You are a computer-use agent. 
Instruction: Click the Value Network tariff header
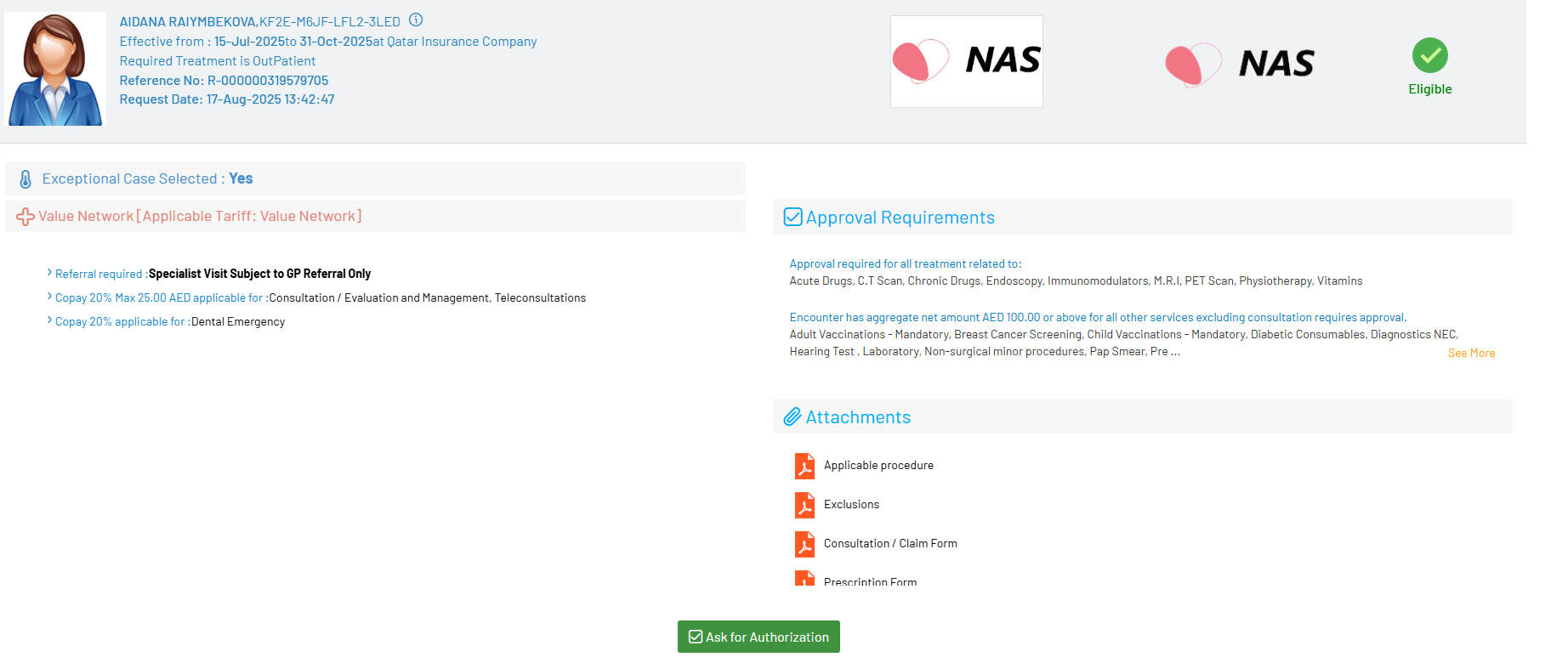(x=200, y=217)
